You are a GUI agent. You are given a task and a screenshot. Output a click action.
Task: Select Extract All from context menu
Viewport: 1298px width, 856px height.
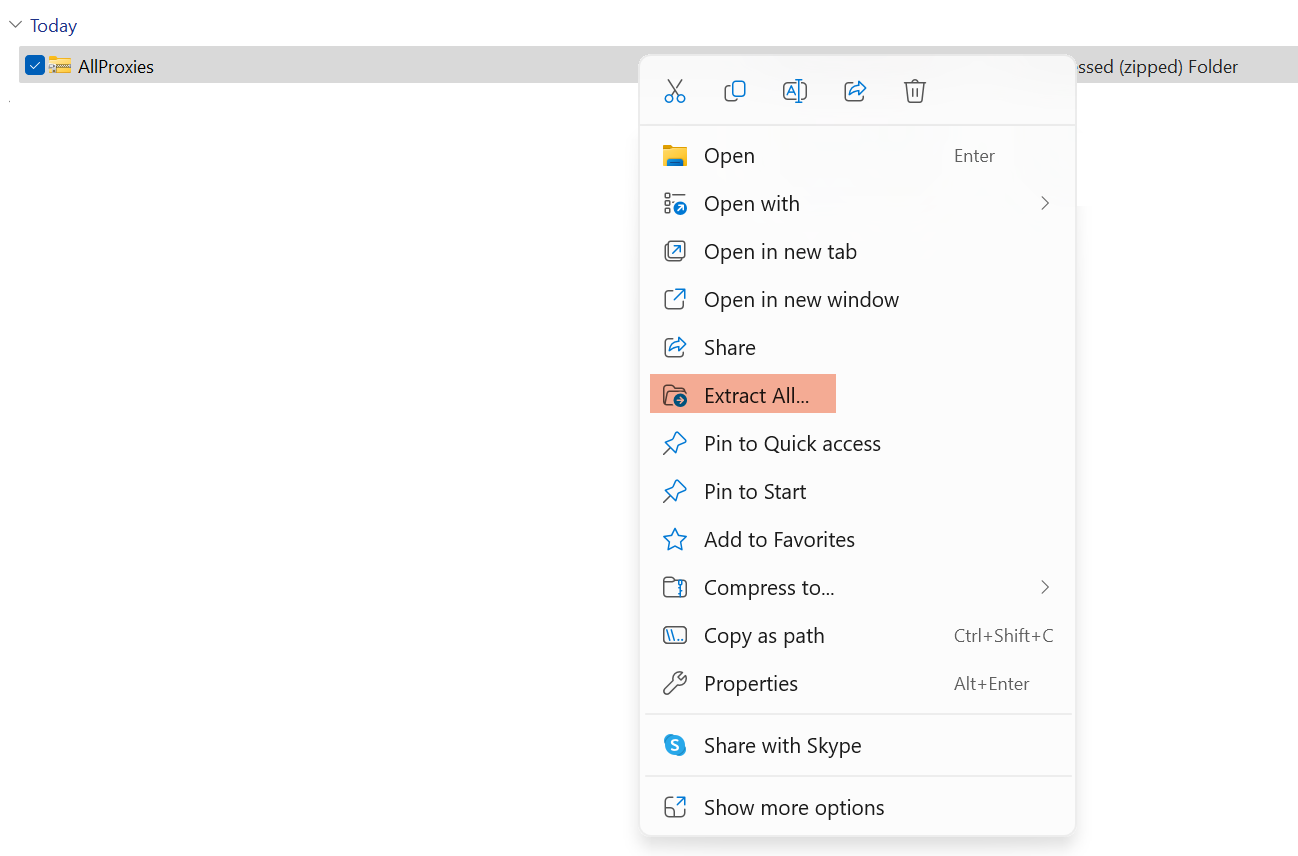(x=756, y=396)
